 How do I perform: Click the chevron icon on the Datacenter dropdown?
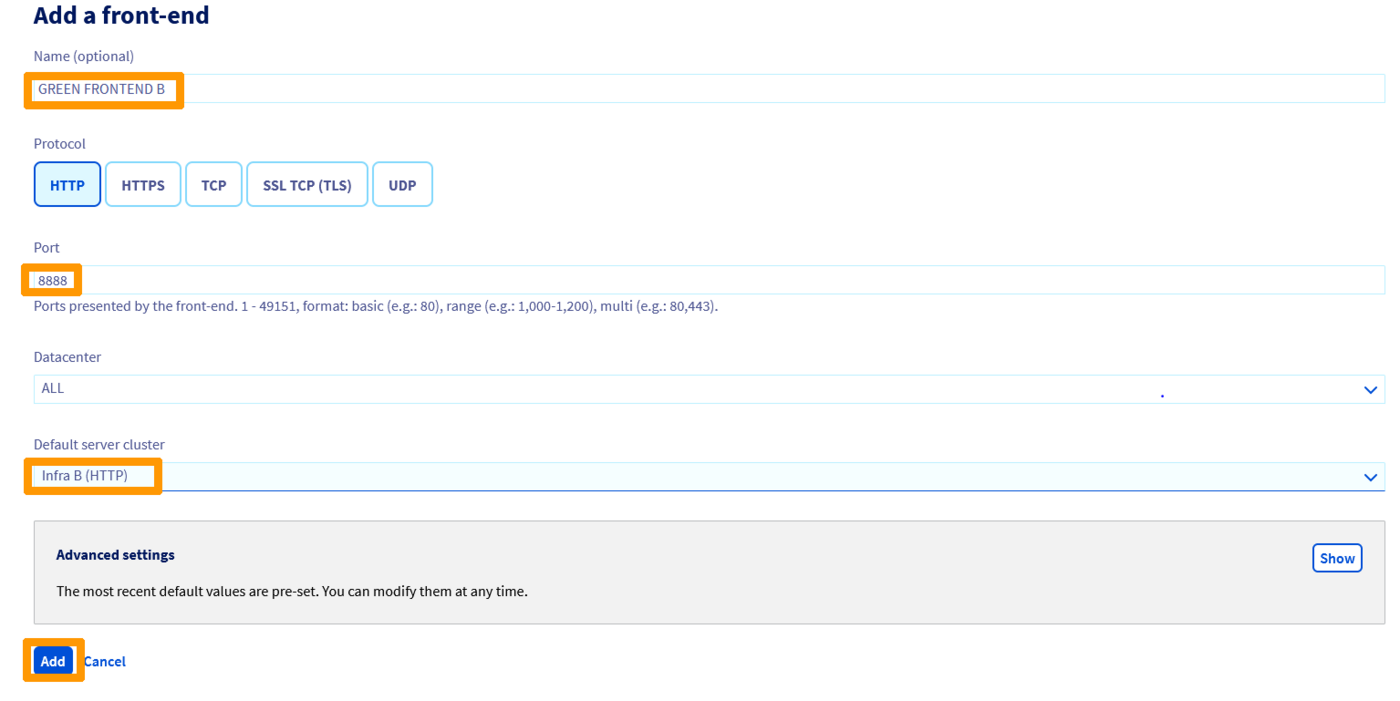pyautogui.click(x=1370, y=389)
